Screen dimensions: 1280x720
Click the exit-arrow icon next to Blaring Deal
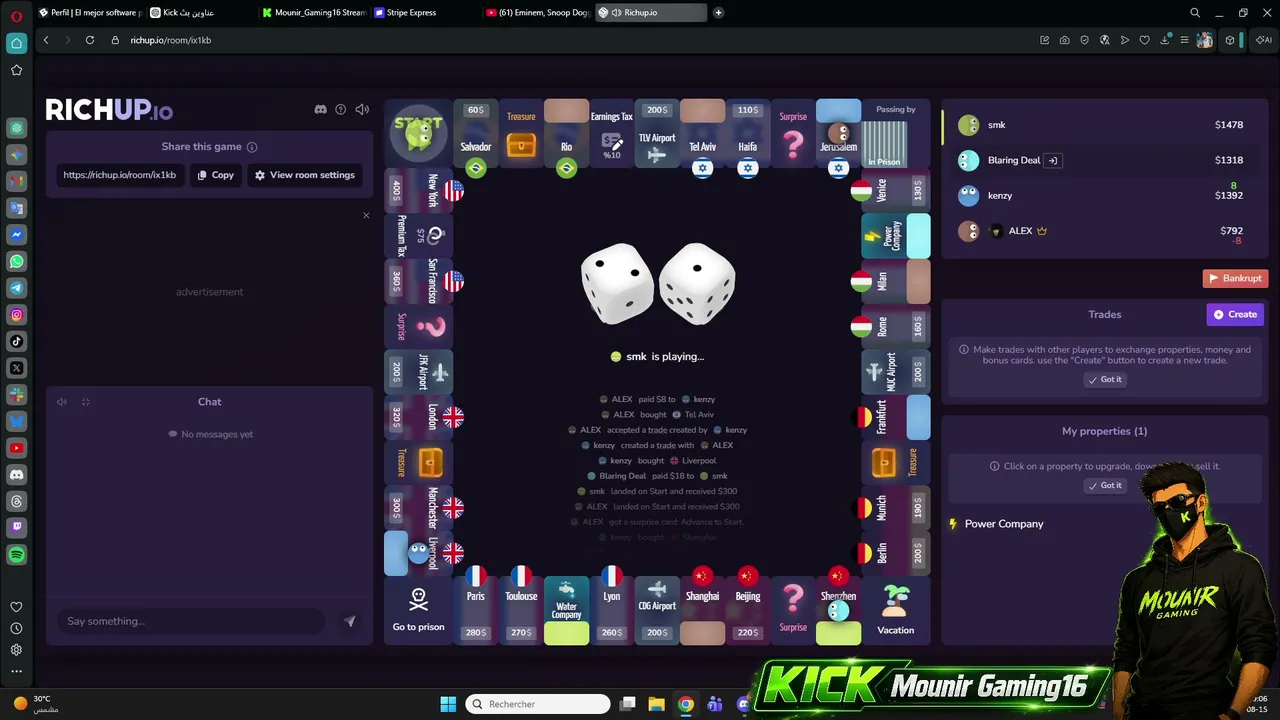(x=1053, y=160)
